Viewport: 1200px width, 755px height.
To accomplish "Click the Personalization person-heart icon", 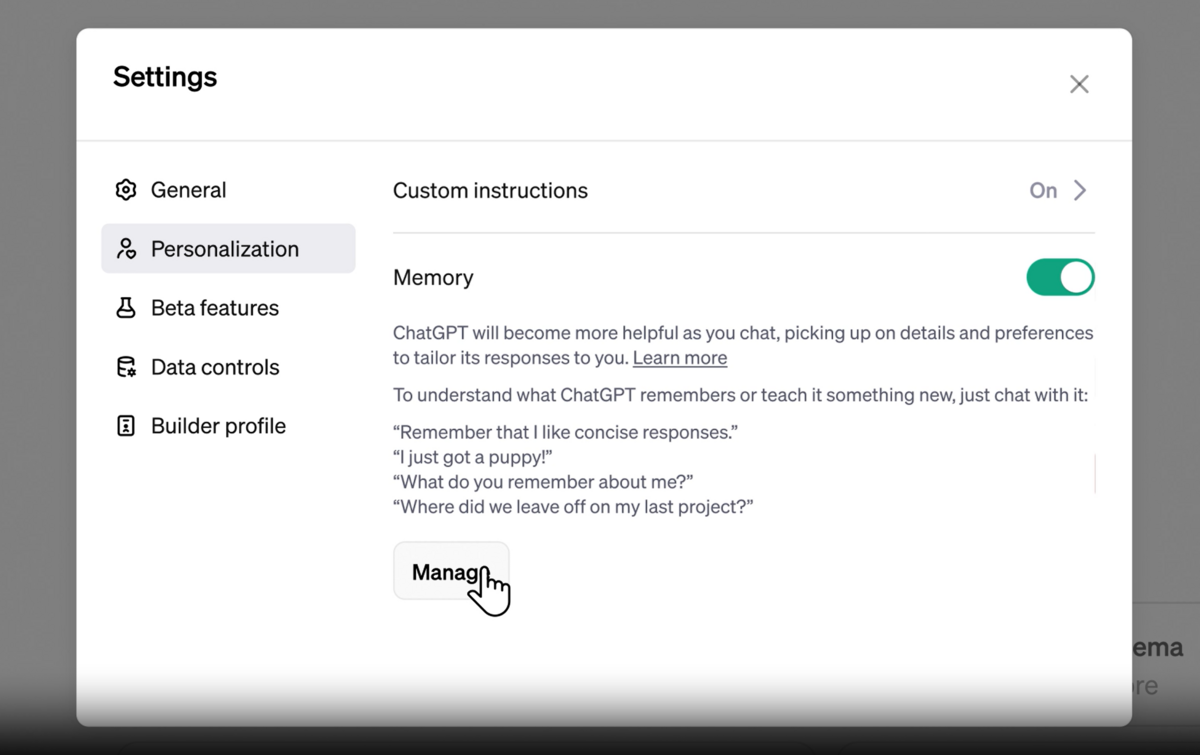I will [x=126, y=249].
